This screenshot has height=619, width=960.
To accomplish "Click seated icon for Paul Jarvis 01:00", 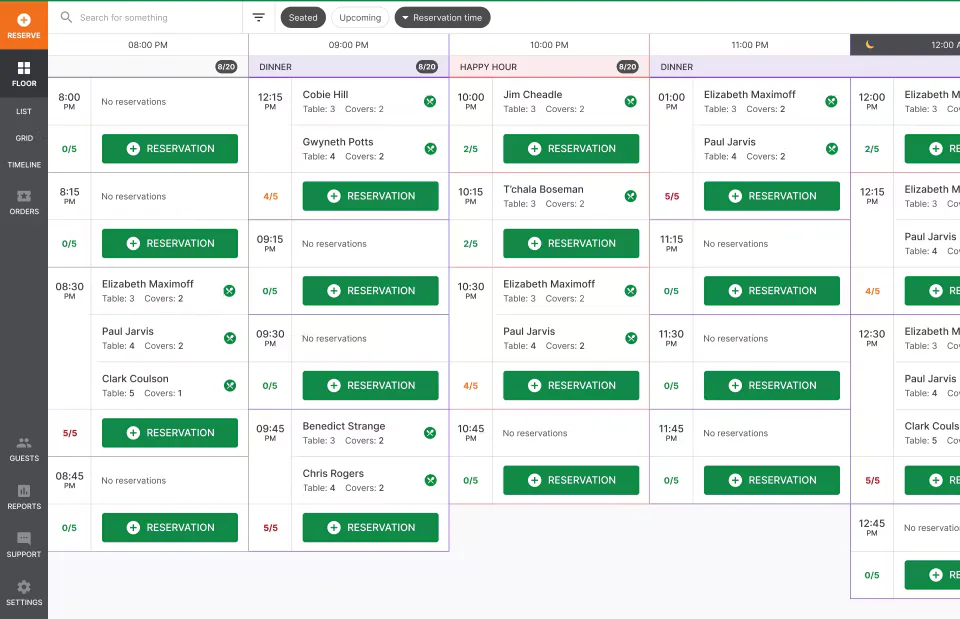I will coord(831,149).
